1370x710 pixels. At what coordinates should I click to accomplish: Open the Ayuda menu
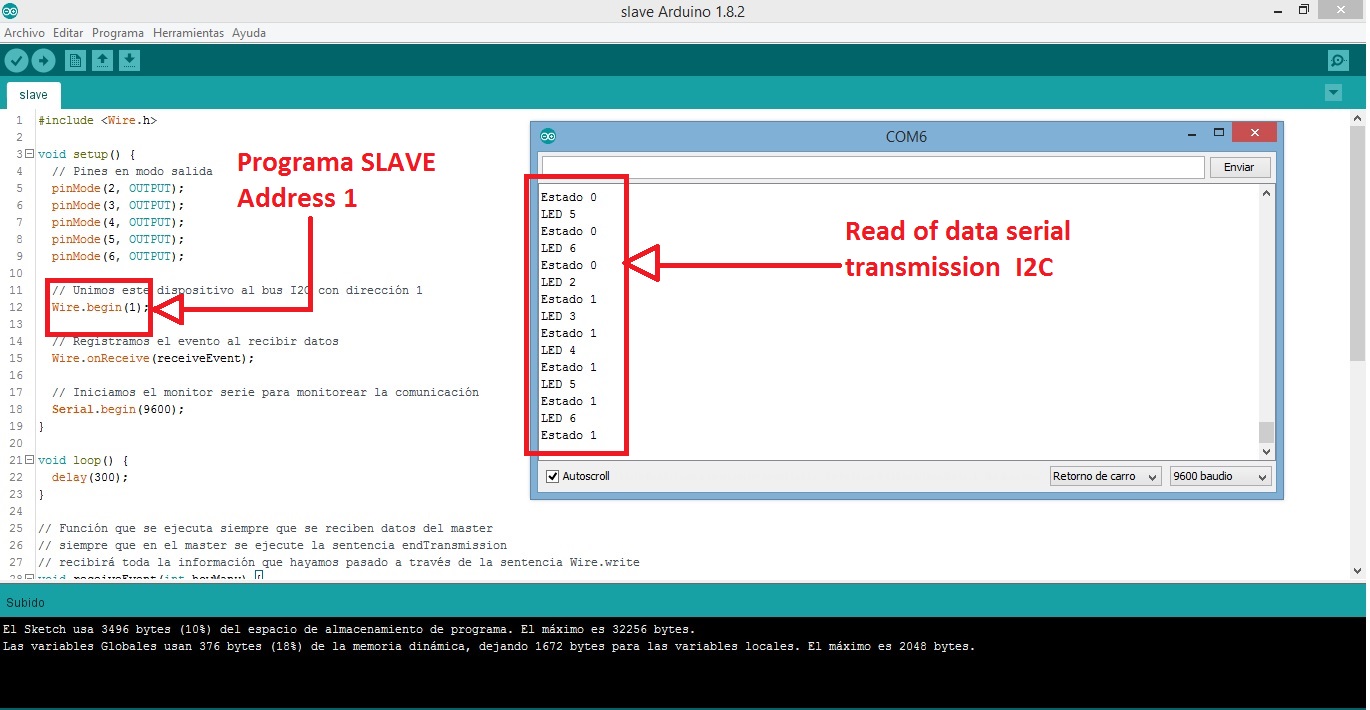[x=249, y=33]
